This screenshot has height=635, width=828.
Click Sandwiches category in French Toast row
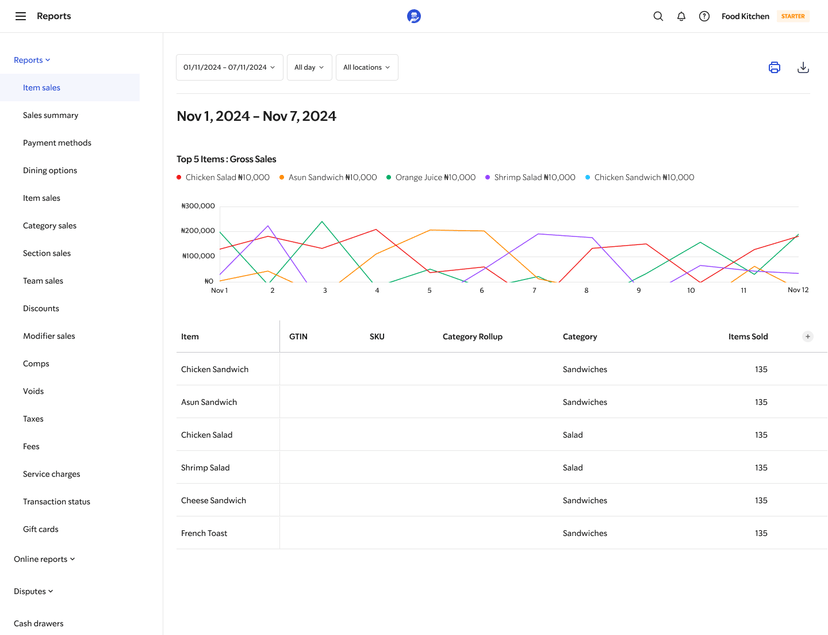[585, 533]
